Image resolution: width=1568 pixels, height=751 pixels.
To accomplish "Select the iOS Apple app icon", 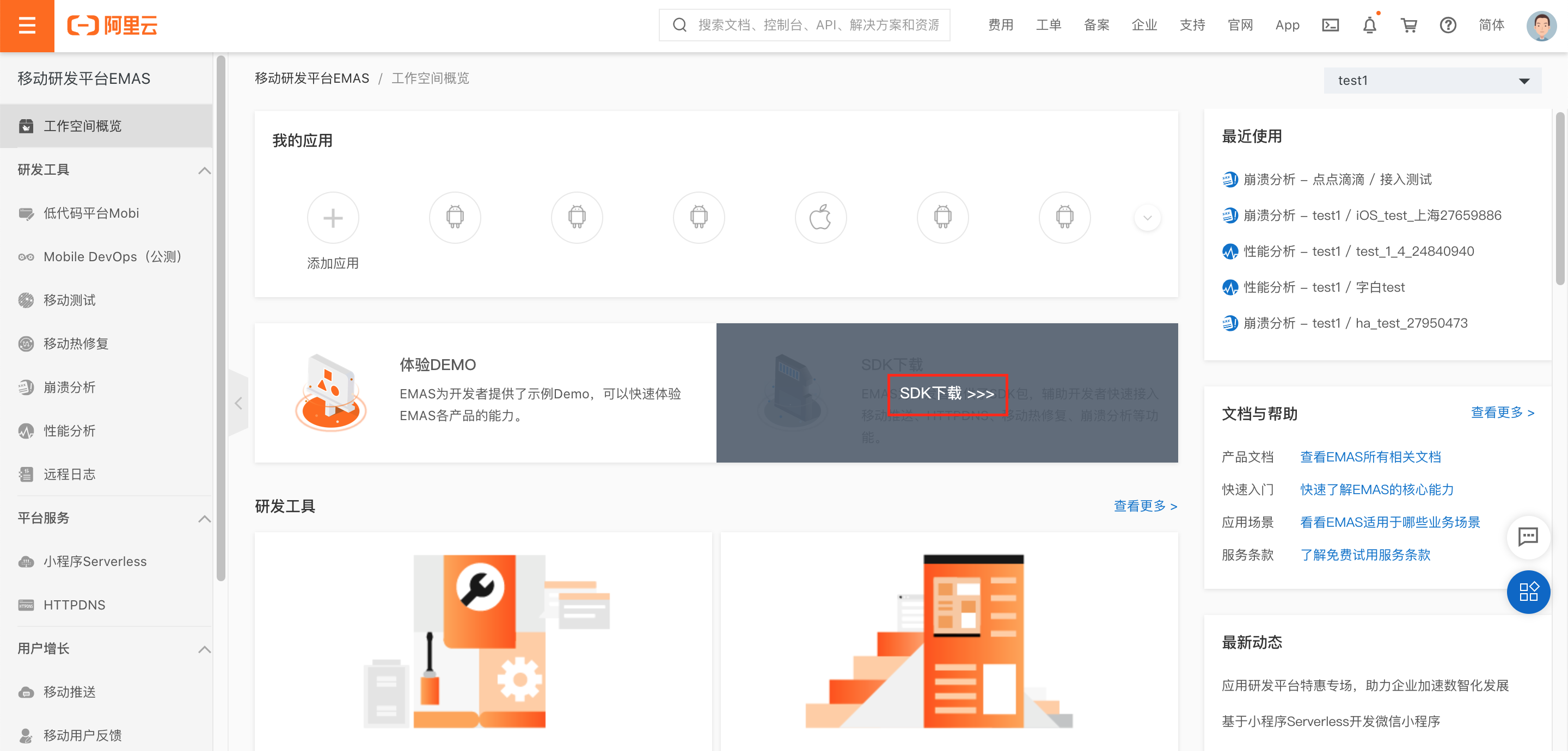I will coord(820,218).
